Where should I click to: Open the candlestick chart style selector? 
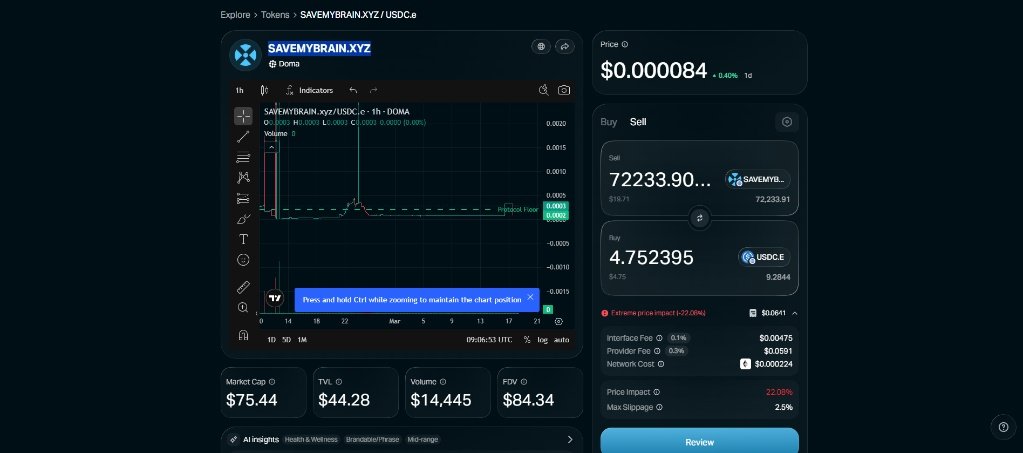pos(264,90)
